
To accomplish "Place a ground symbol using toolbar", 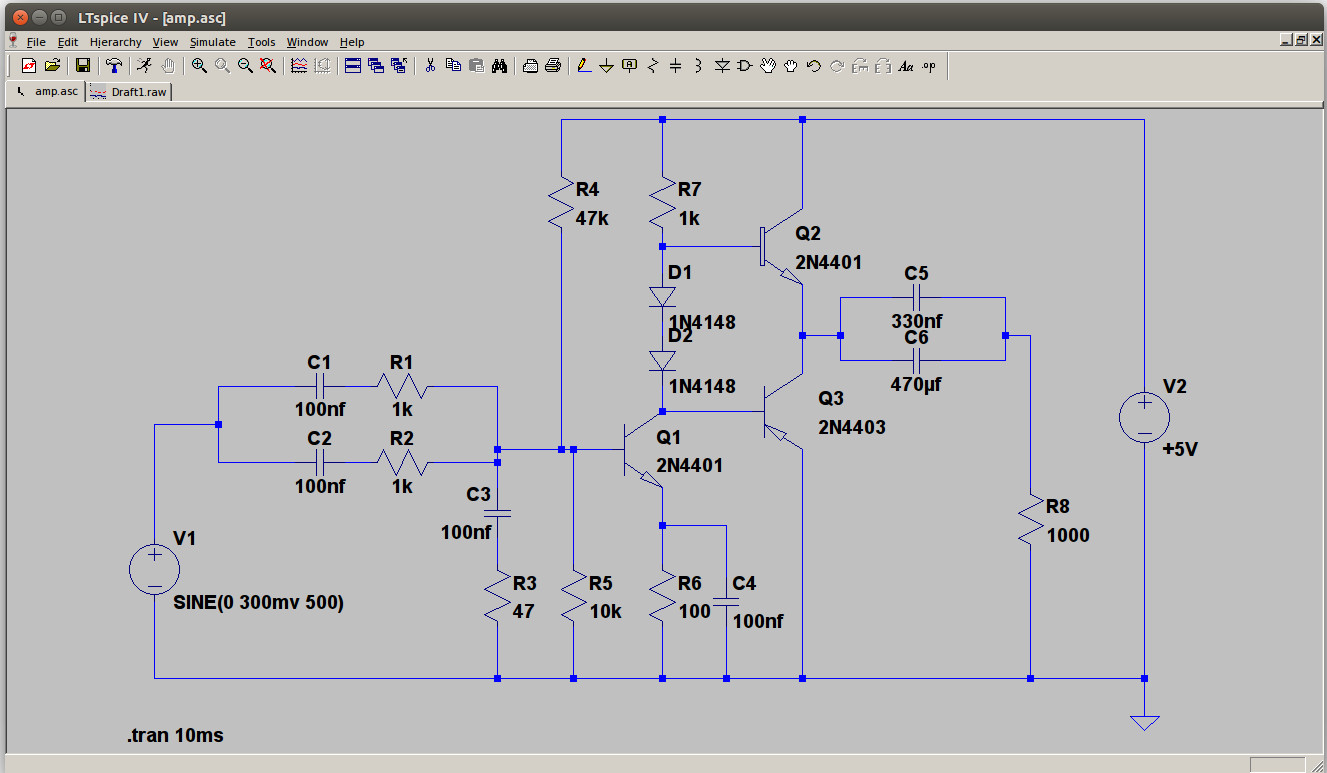I will point(607,66).
